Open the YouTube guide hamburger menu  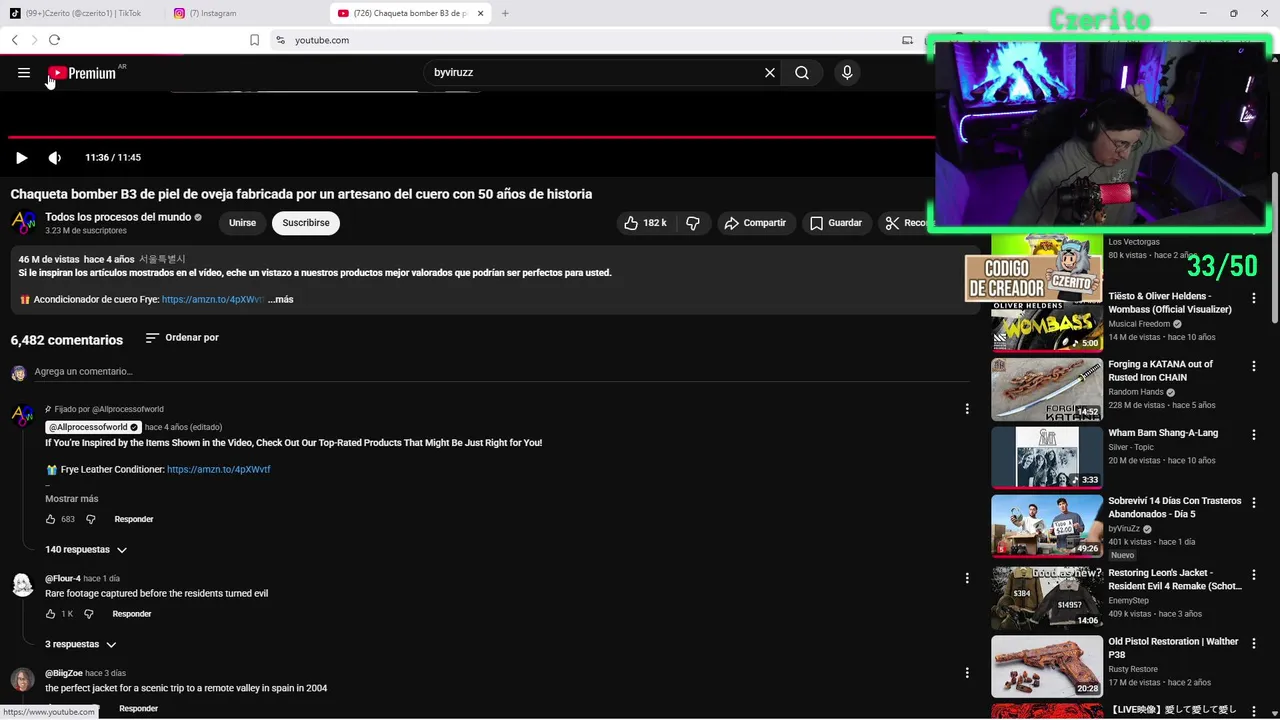[24, 73]
